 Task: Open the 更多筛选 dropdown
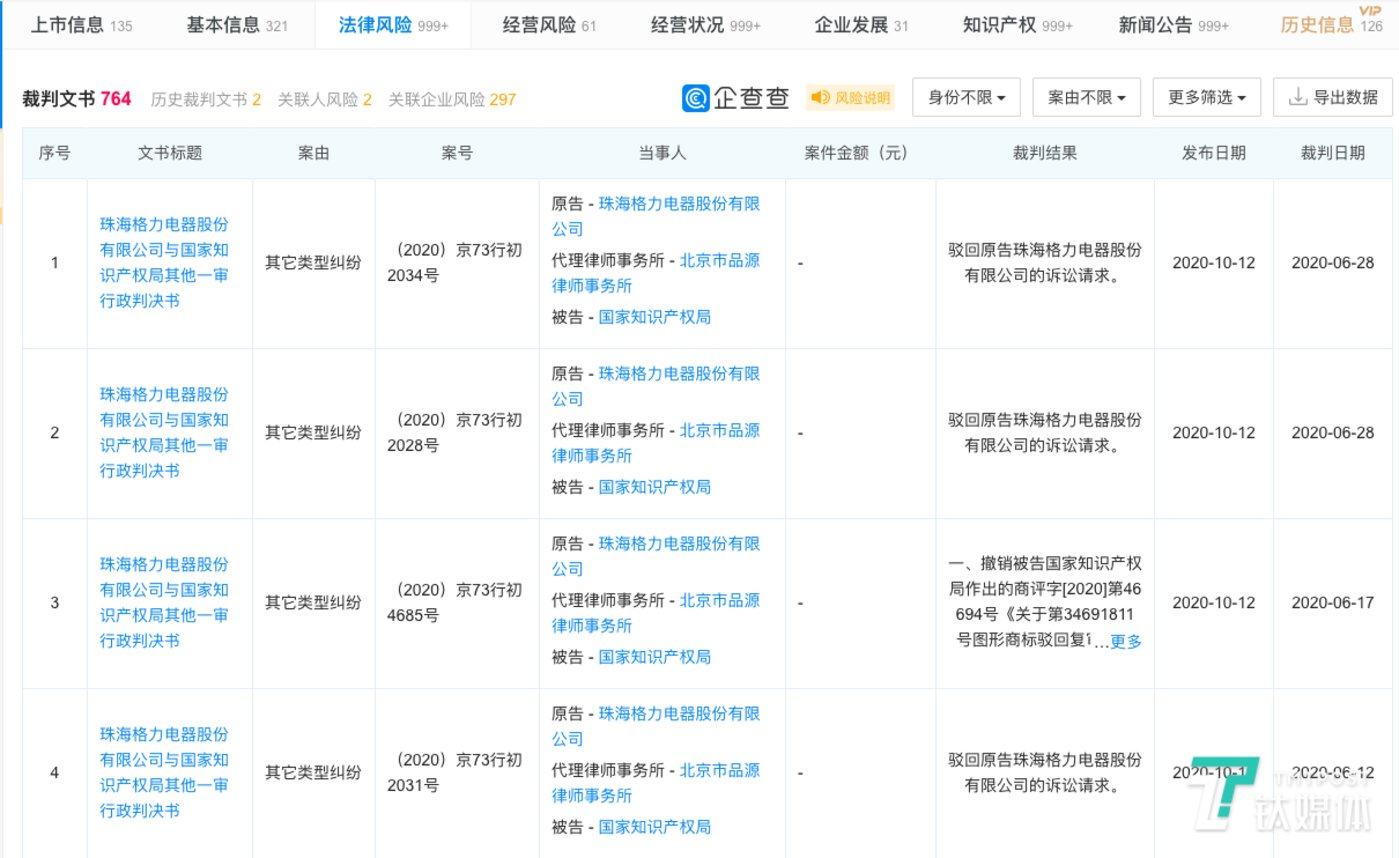pos(1207,97)
